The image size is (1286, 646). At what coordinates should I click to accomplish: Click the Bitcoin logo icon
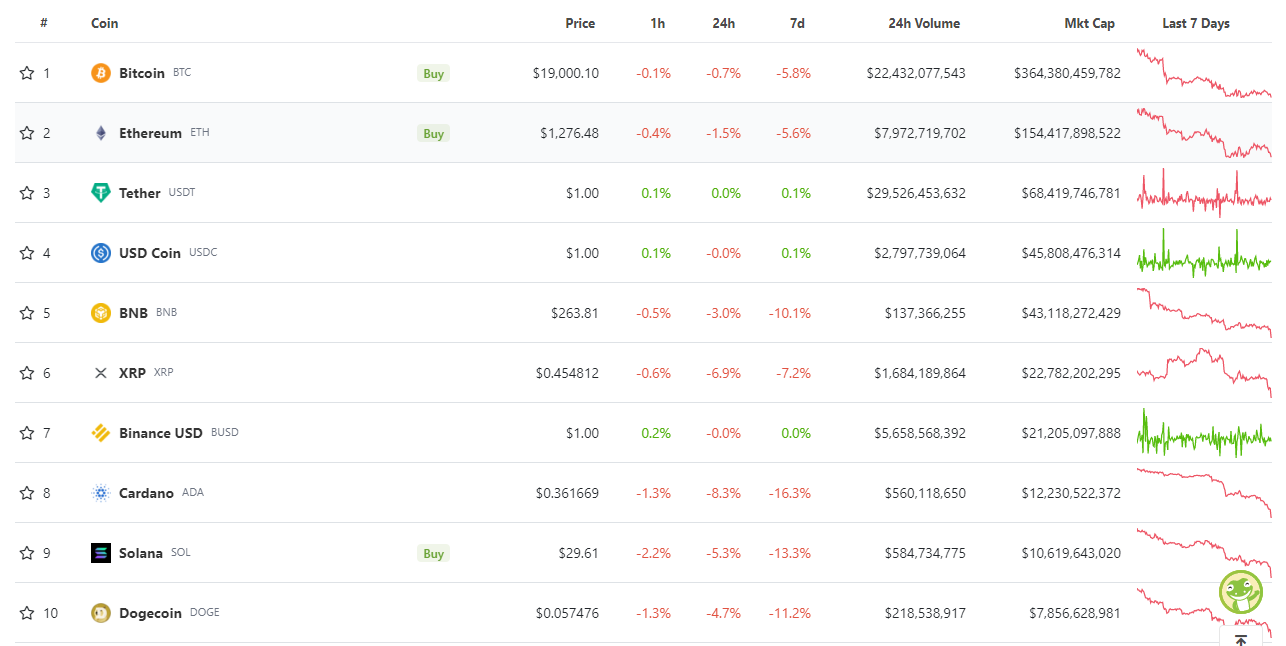[100, 73]
